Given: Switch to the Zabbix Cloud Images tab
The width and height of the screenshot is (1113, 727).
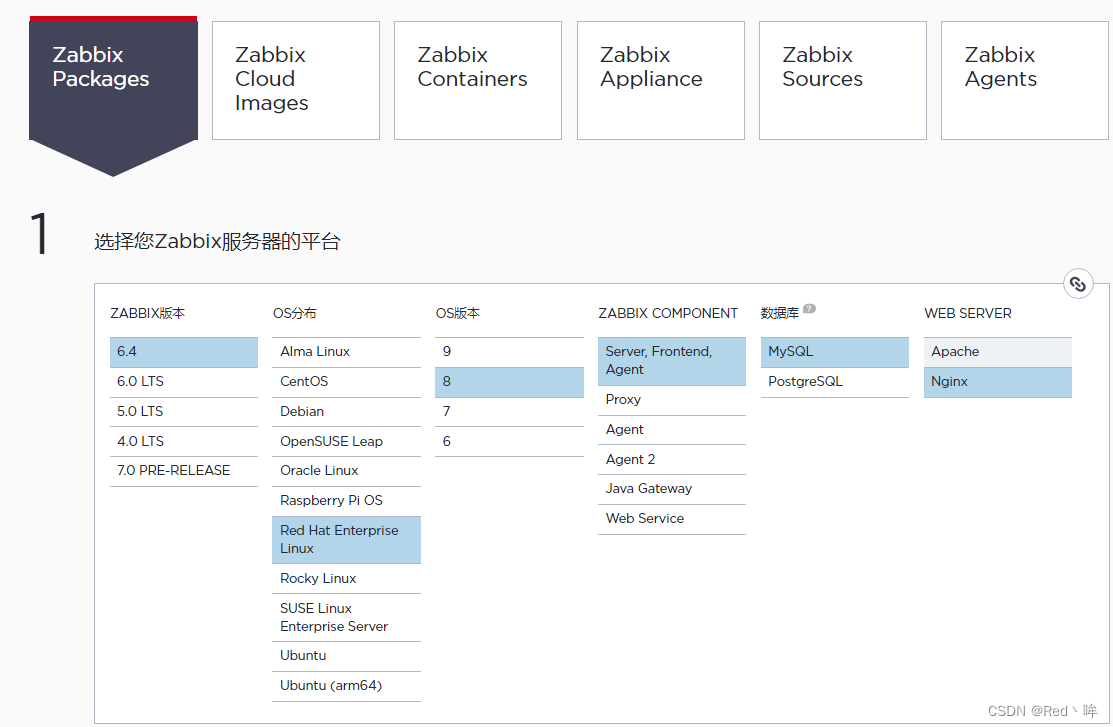Looking at the screenshot, I should [x=295, y=80].
